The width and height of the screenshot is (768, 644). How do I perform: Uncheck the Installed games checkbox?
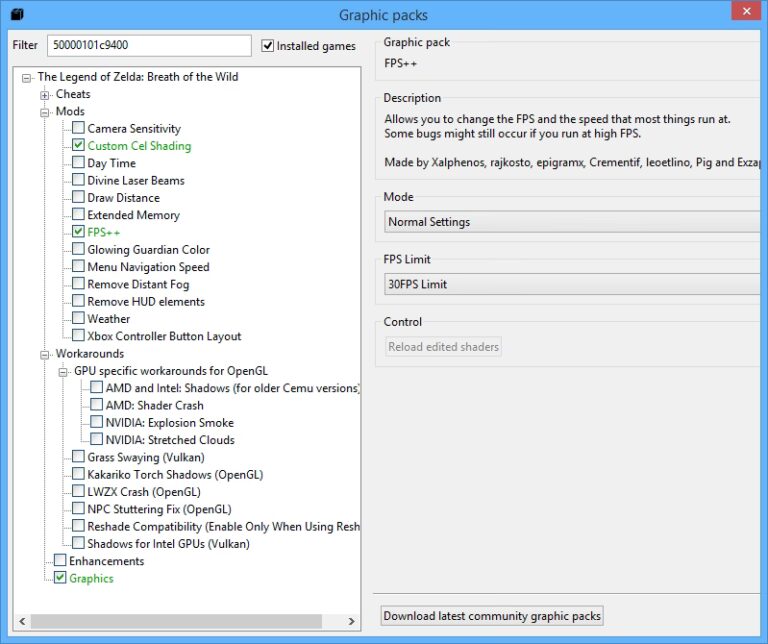(x=267, y=46)
